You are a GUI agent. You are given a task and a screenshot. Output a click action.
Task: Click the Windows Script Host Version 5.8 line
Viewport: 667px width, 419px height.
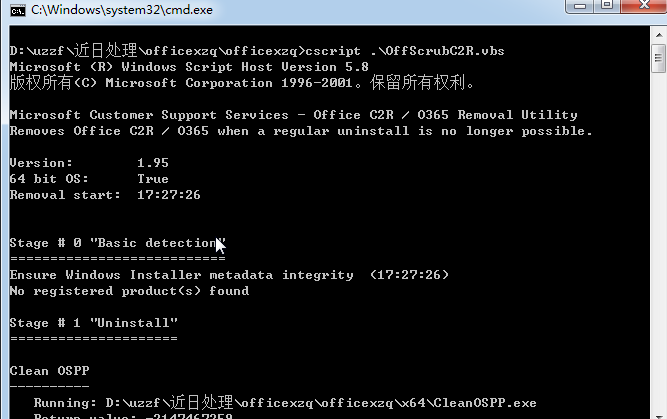(189, 67)
